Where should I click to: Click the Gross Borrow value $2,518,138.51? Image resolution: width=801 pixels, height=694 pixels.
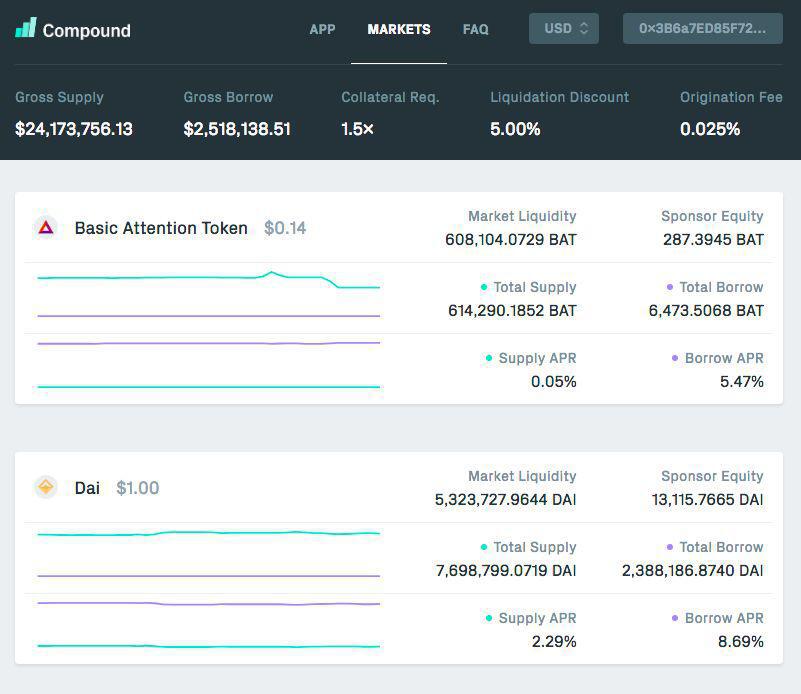(237, 129)
